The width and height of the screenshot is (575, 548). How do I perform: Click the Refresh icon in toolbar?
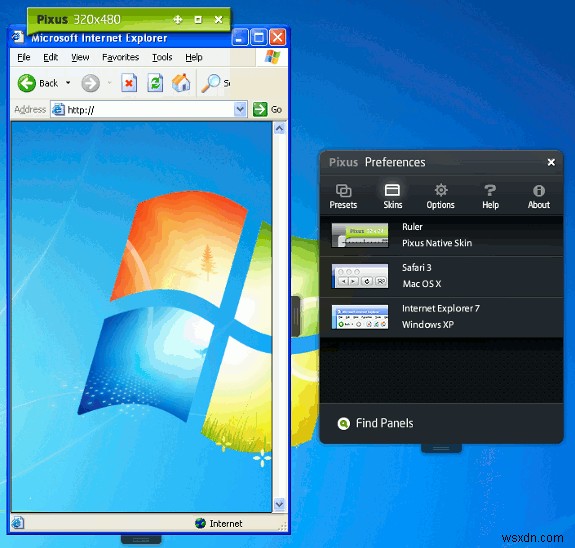point(155,83)
